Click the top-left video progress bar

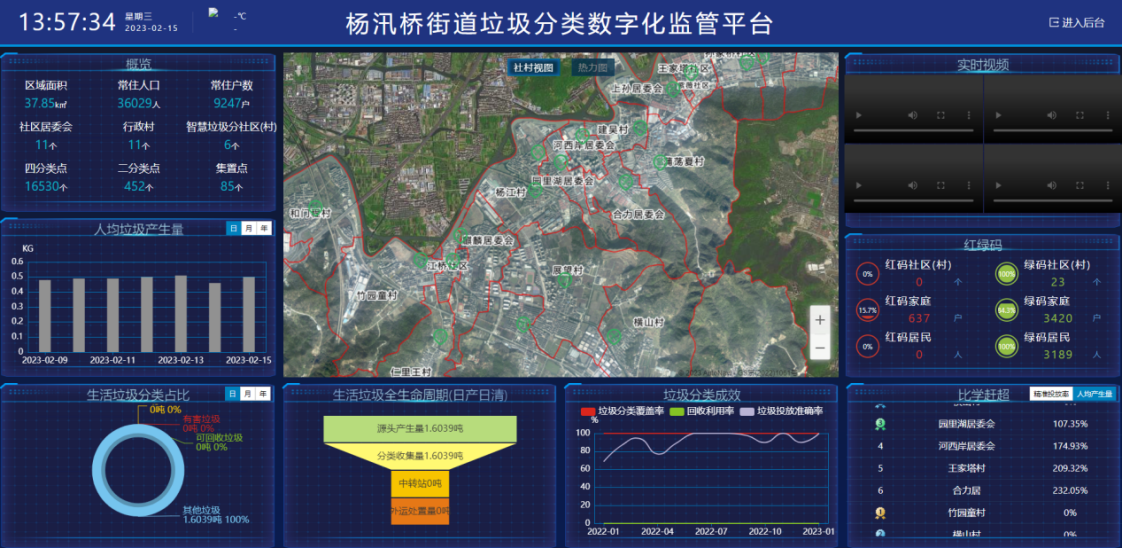[x=914, y=131]
